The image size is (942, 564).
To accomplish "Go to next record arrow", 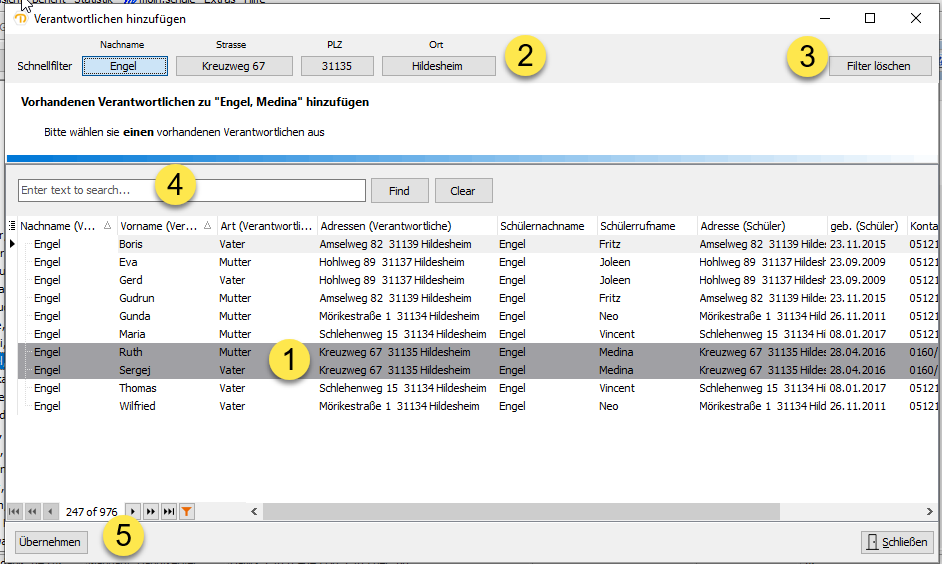I will click(133, 511).
